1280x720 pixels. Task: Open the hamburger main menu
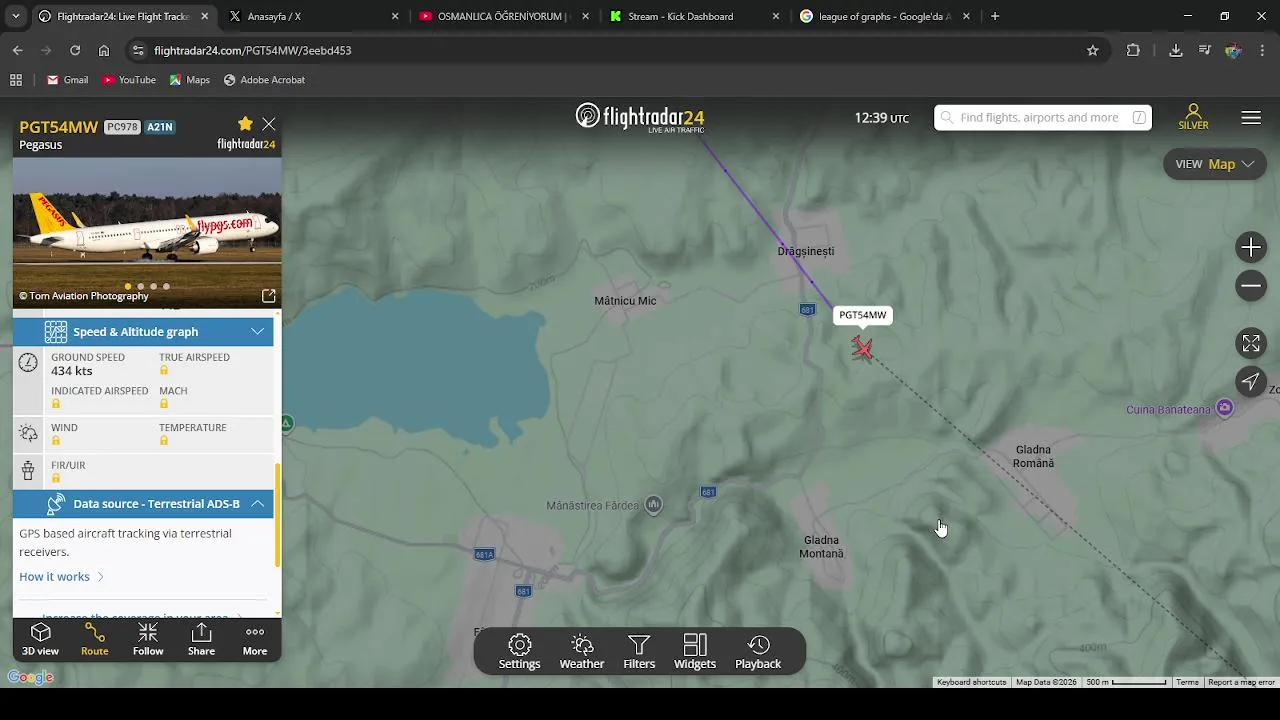pyautogui.click(x=1251, y=118)
